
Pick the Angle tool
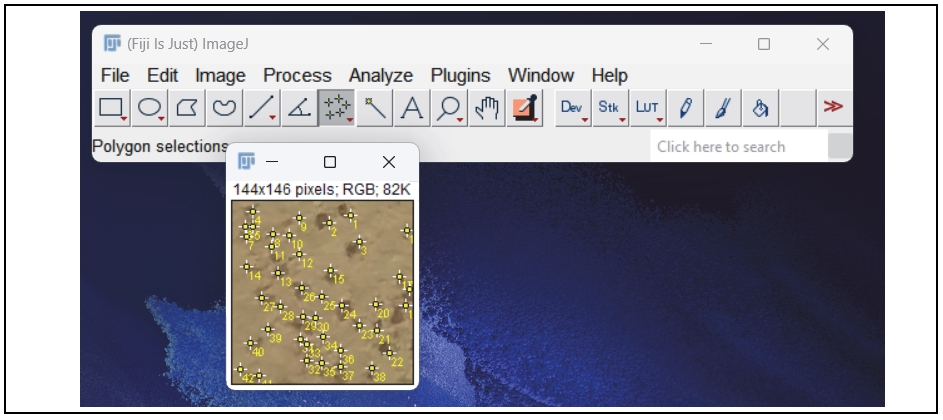click(x=297, y=108)
